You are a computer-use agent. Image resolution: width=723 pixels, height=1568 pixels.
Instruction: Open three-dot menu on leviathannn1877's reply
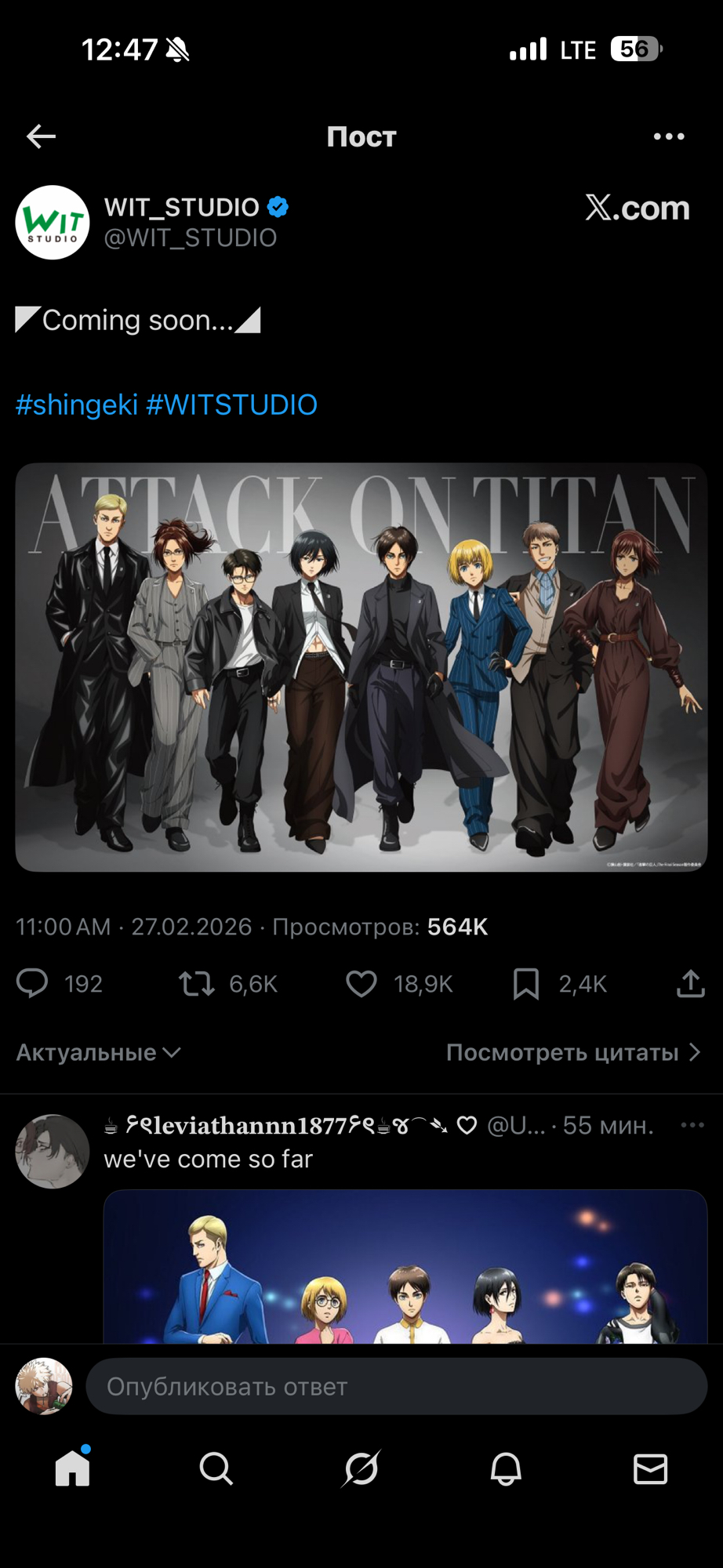[x=692, y=1125]
